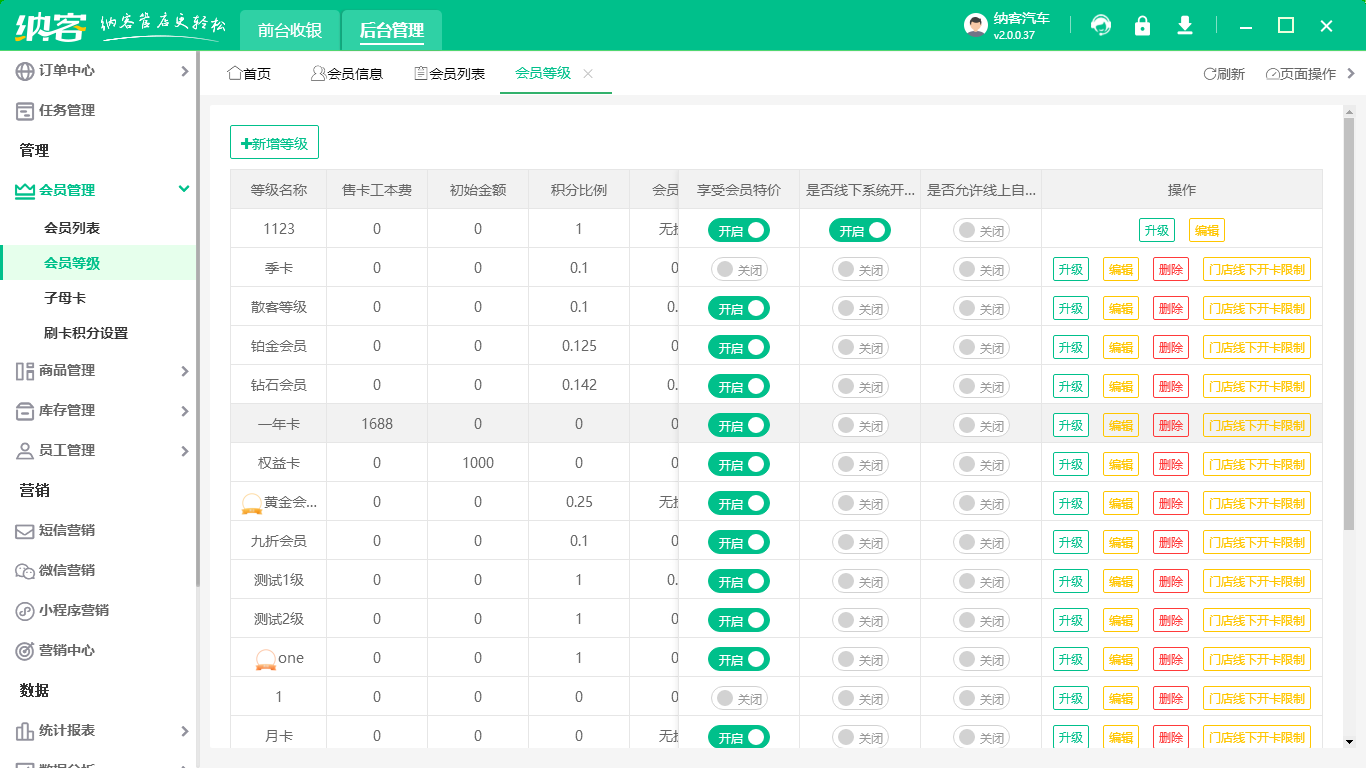Click 删除 on the 季卡 row
Image resolution: width=1366 pixels, height=768 pixels.
point(1170,269)
